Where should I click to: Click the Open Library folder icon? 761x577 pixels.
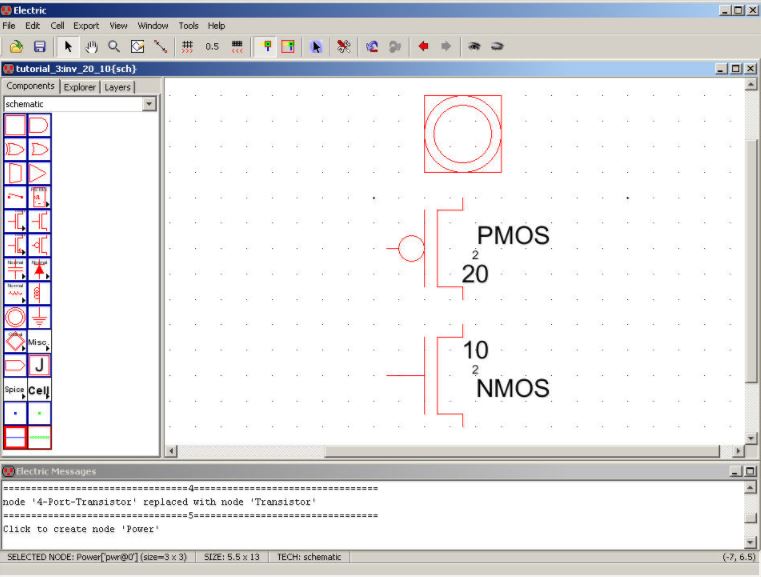pos(16,46)
